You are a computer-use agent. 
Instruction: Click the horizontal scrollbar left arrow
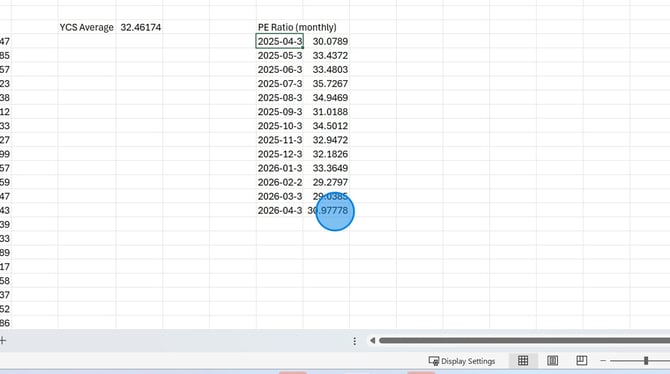click(372, 341)
